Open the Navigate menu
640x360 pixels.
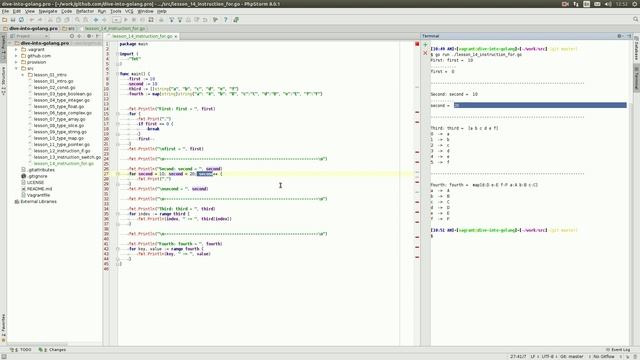[48, 11]
